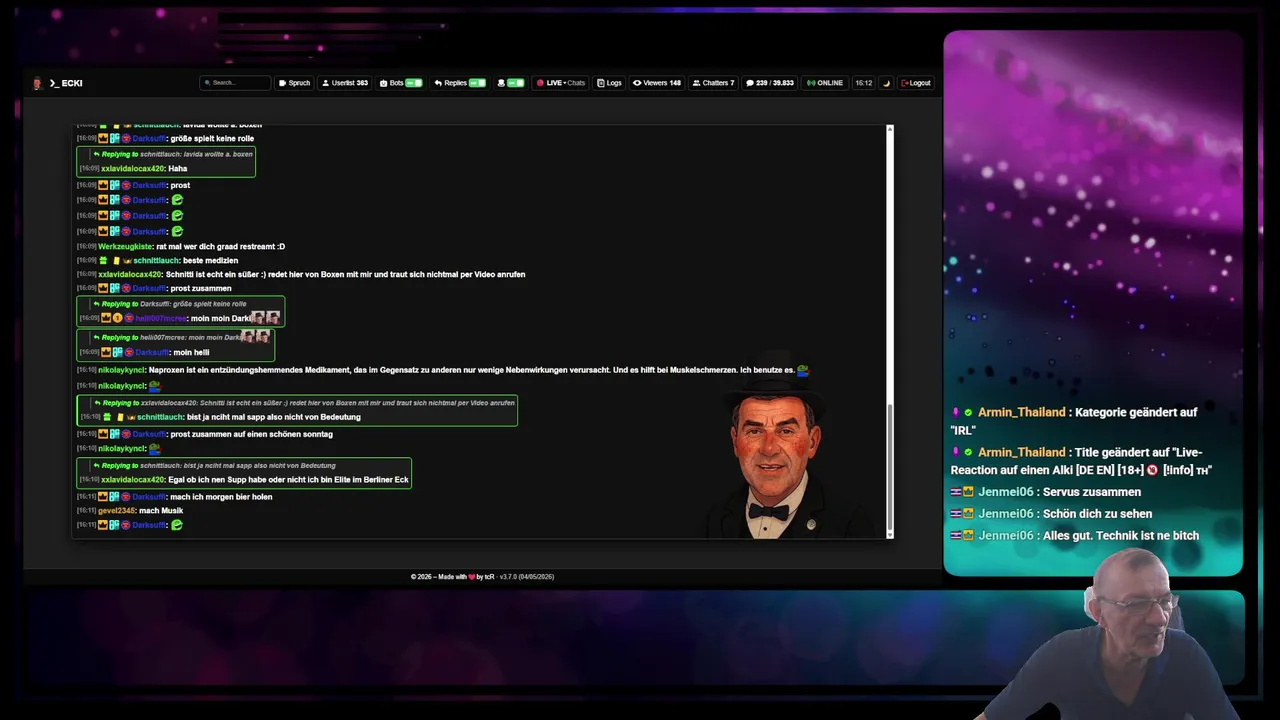Click crown badge on 'größe spielt keine rolle' row
The image size is (1280, 720).
[103, 139]
